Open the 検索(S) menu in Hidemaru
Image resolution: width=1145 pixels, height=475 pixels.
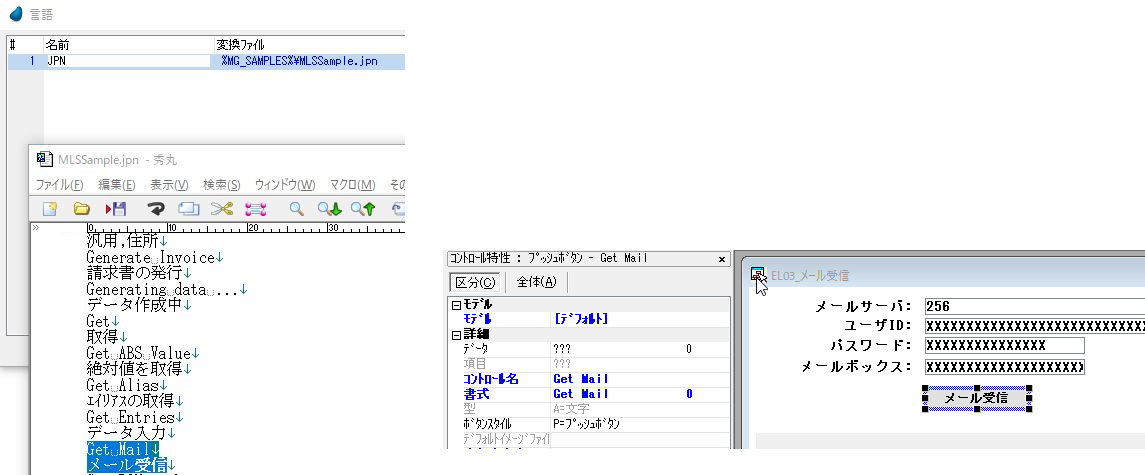click(222, 185)
